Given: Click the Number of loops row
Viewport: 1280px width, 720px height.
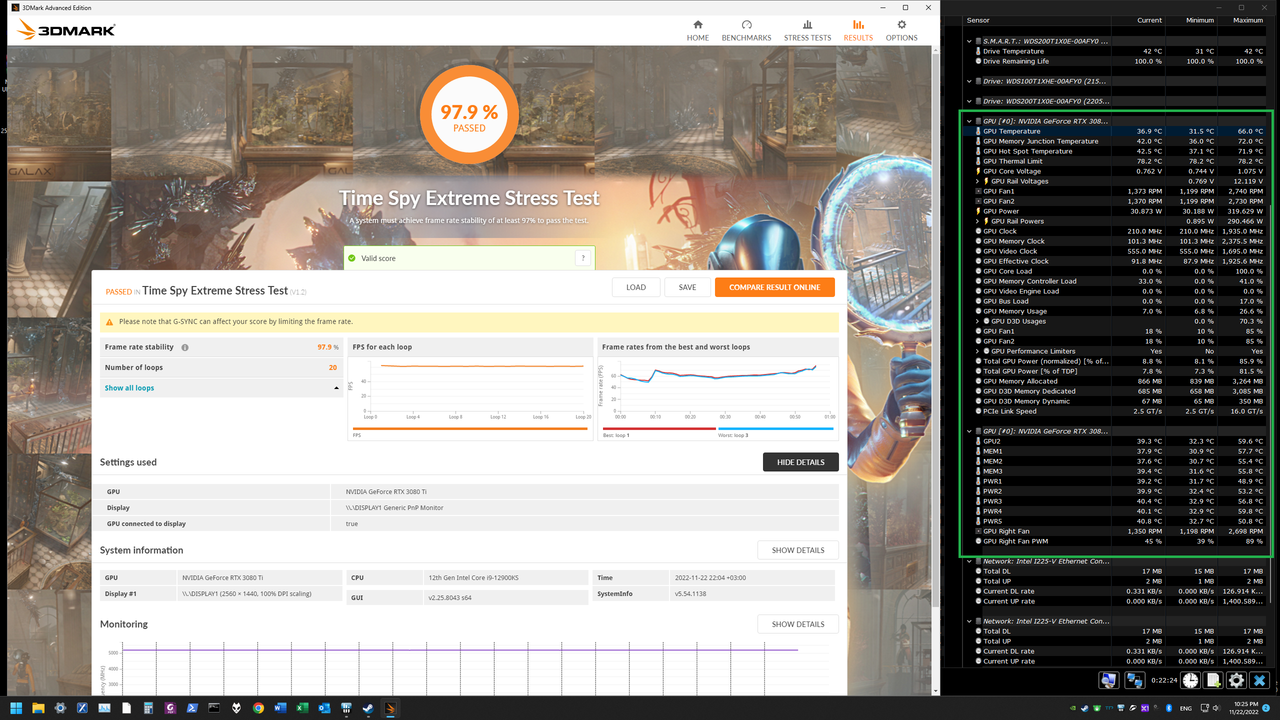Looking at the screenshot, I should click(222, 367).
